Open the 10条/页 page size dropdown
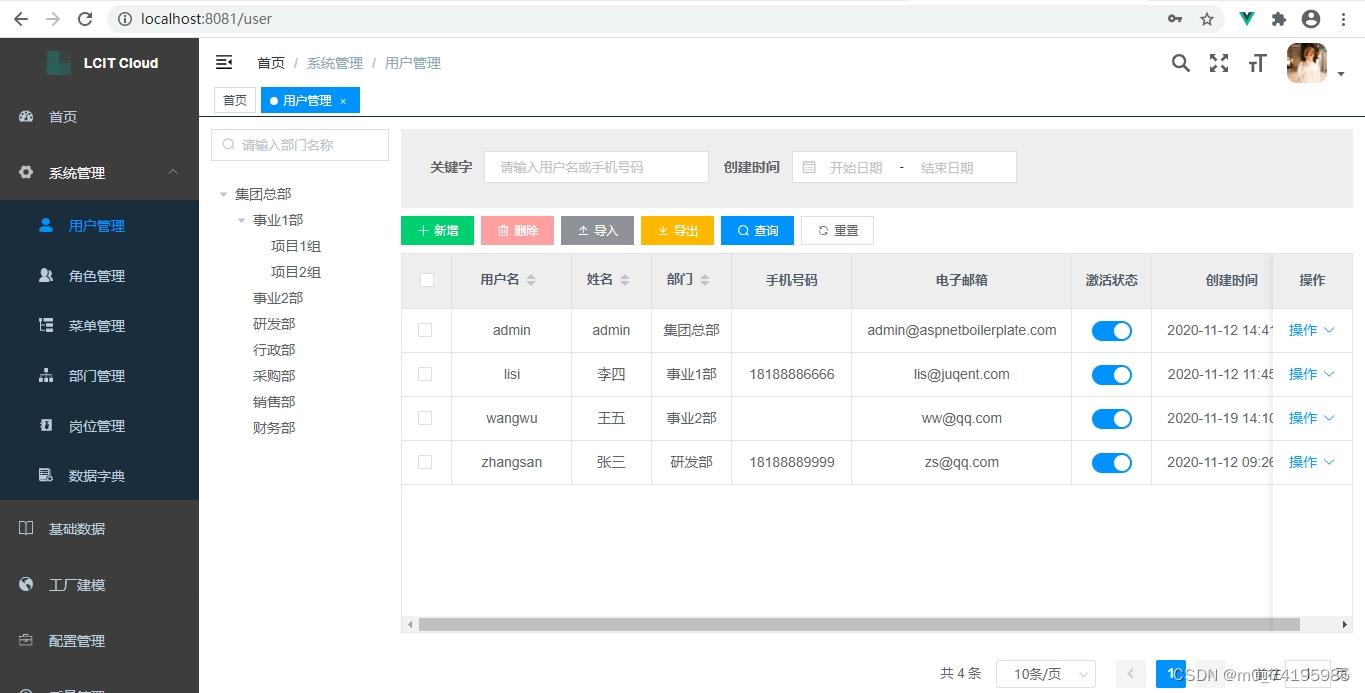Screen dimensions: 1365x693 1045,674
